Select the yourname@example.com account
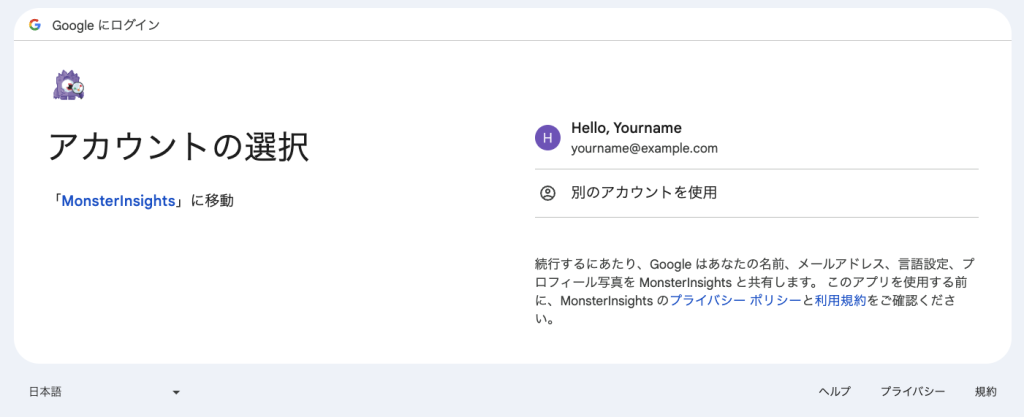1024x417 pixels. coord(756,138)
